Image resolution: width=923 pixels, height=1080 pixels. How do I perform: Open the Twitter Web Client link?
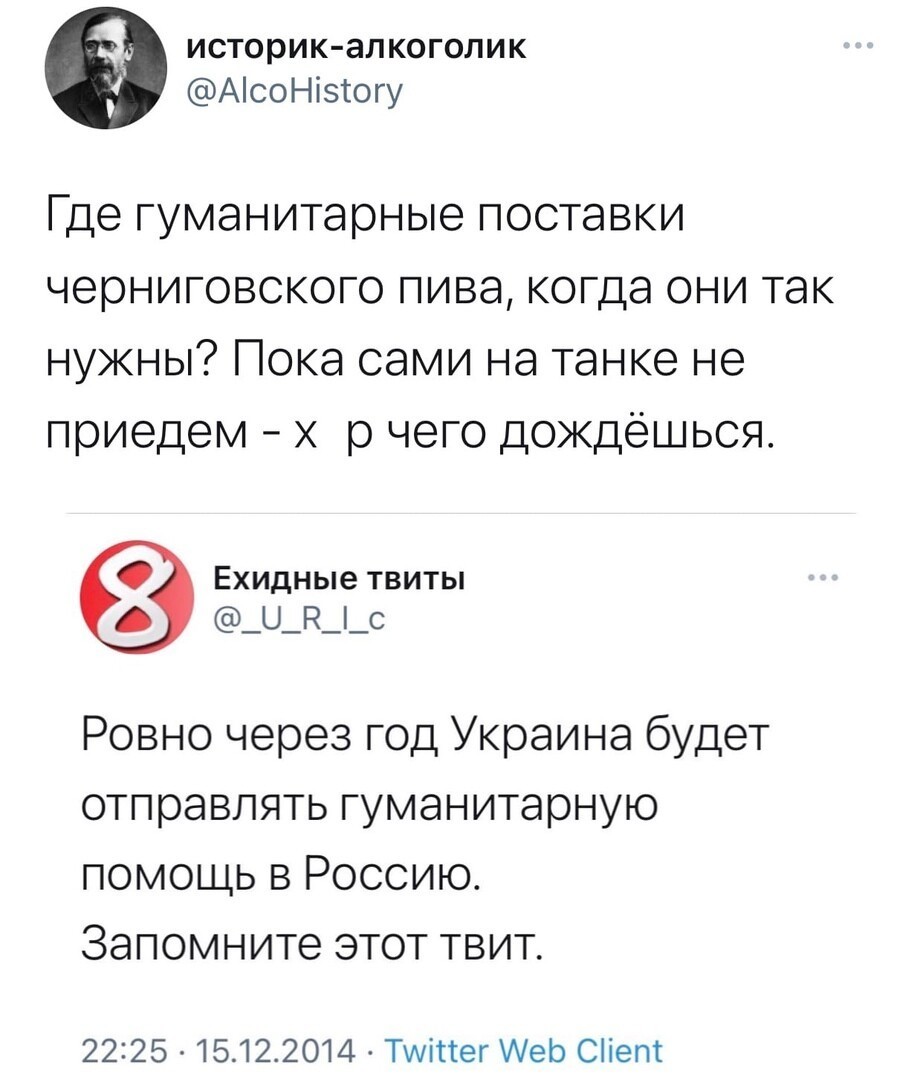pos(523,1051)
